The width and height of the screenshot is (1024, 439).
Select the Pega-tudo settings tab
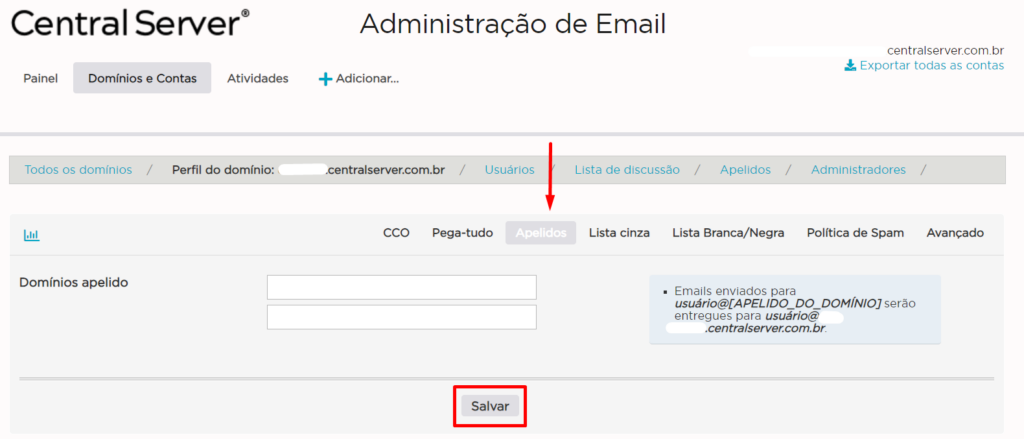point(462,233)
